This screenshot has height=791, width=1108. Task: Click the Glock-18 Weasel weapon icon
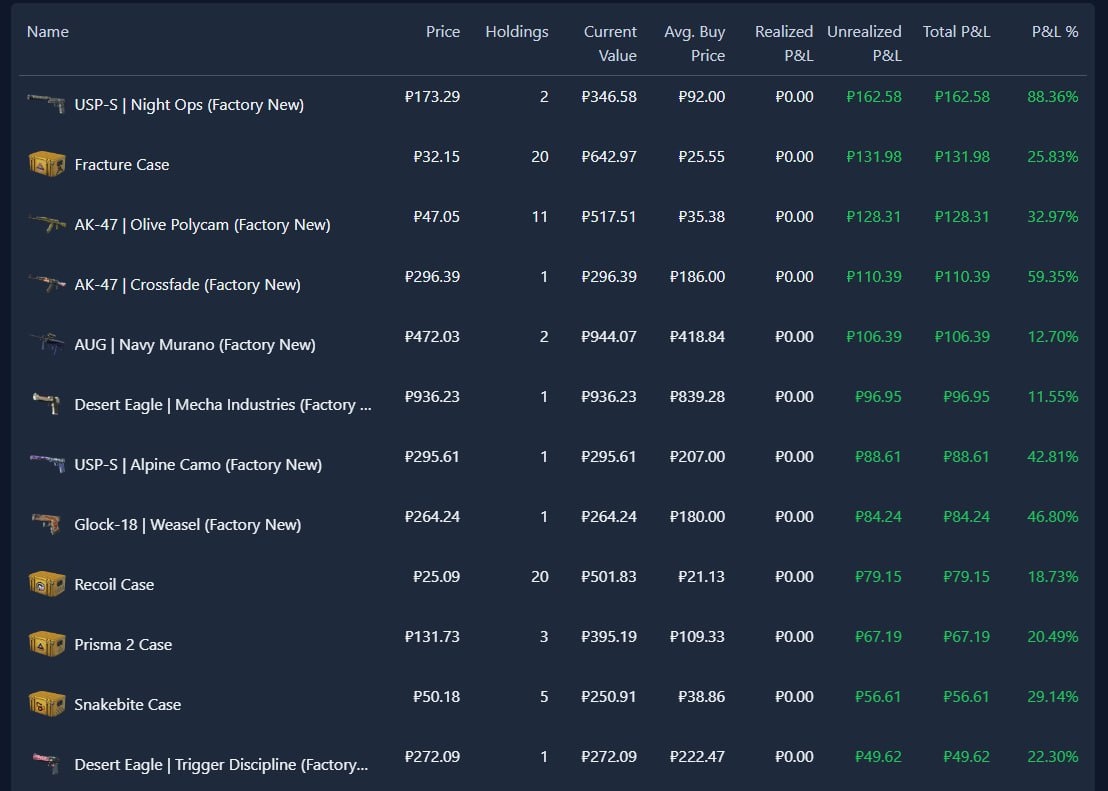pyautogui.click(x=47, y=524)
